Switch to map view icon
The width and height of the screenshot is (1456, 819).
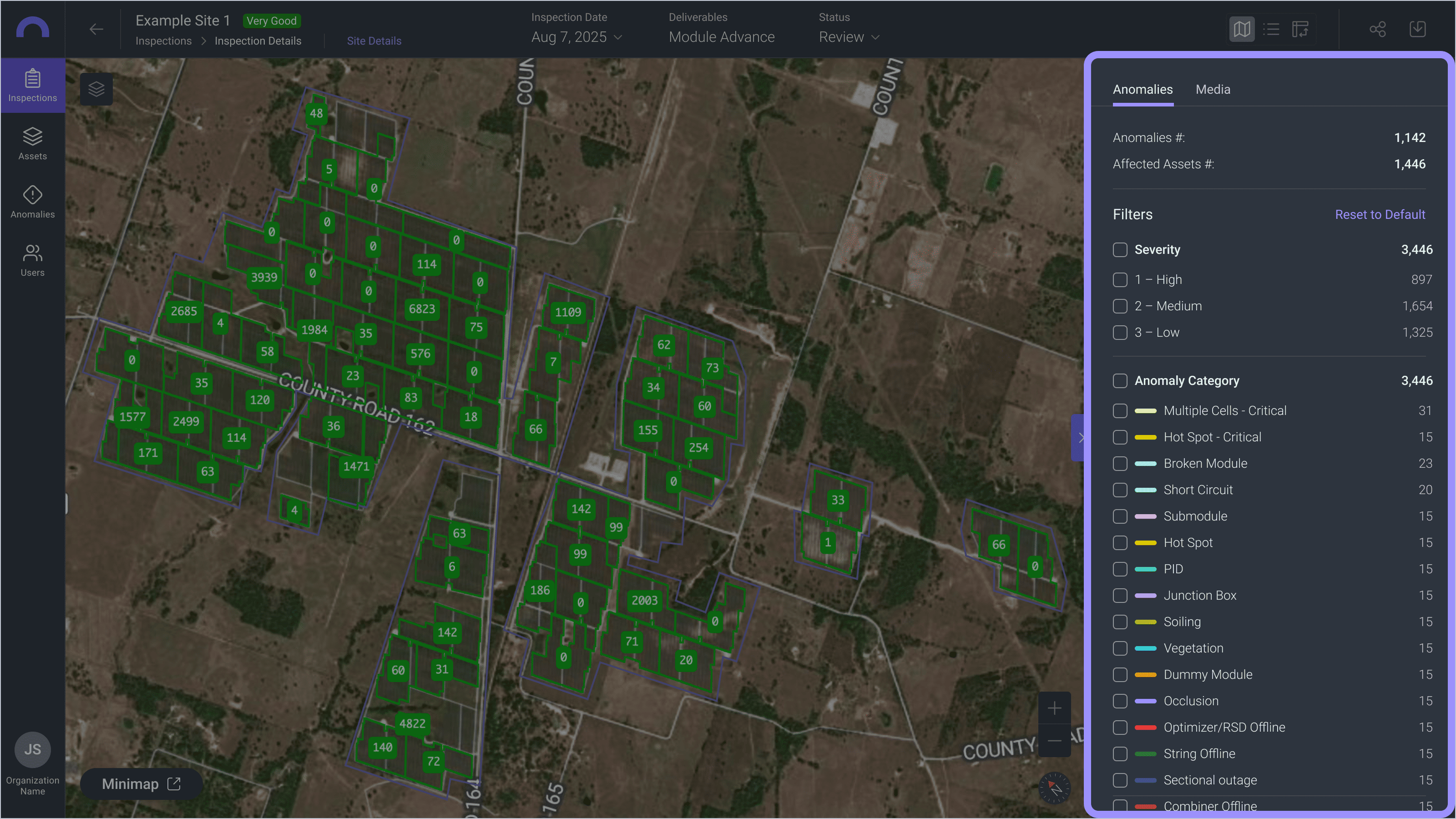click(1241, 30)
